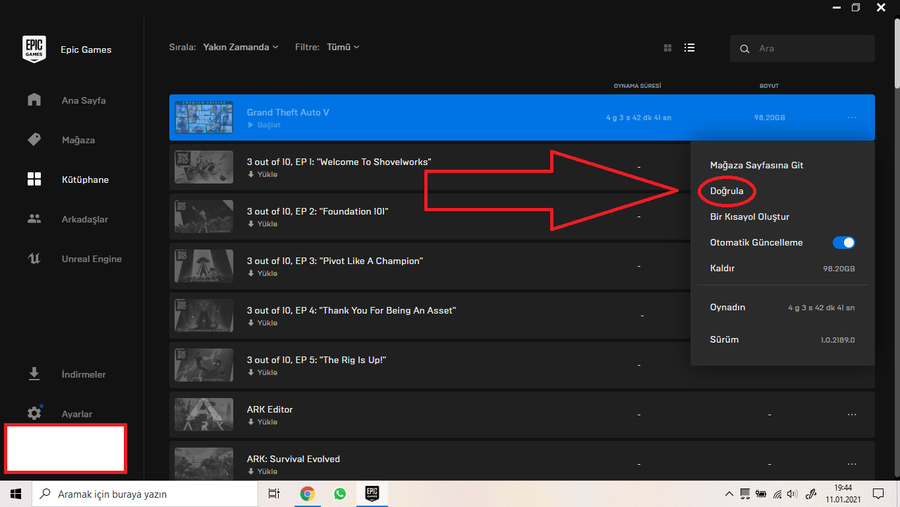Choose Mağaza Sayfasına Git option
900x507 pixels.
(x=756, y=165)
